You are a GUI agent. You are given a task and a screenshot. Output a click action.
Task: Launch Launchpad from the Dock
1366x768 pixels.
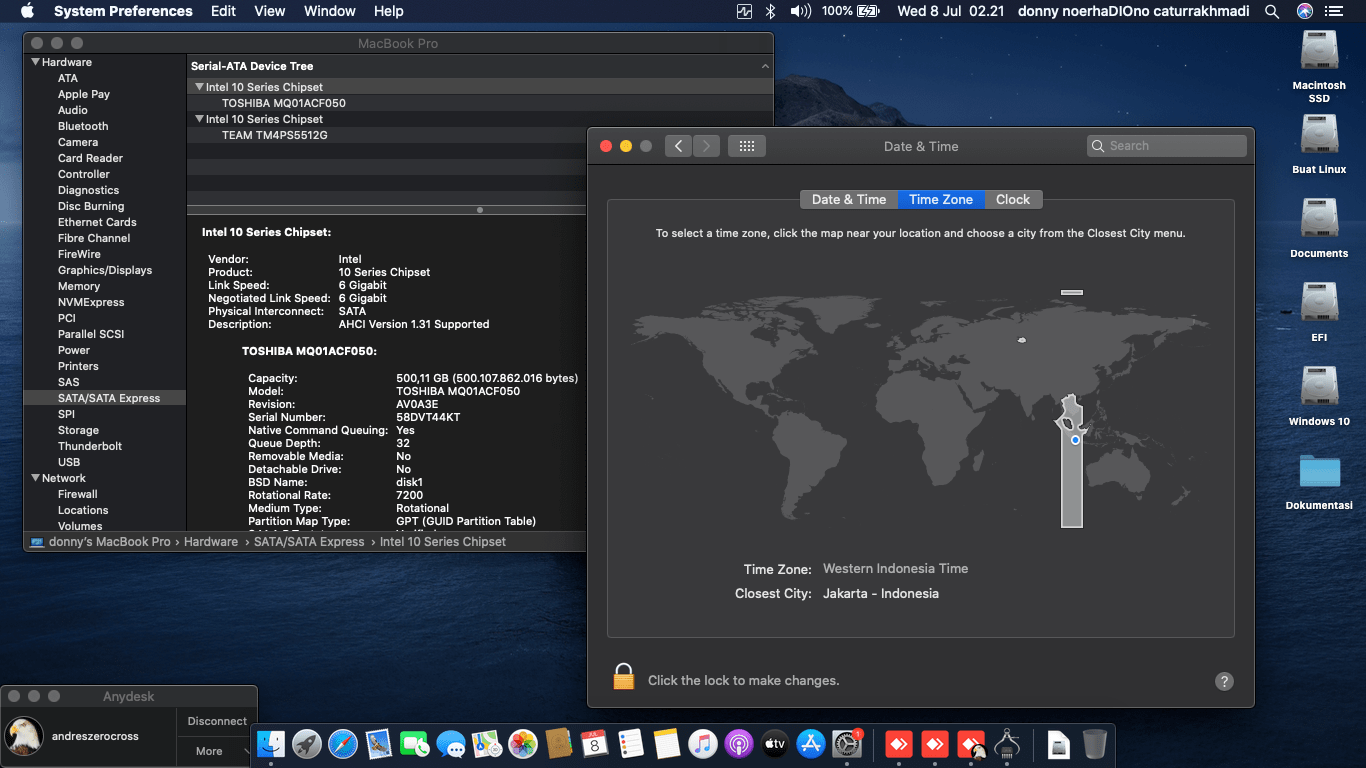click(x=307, y=744)
